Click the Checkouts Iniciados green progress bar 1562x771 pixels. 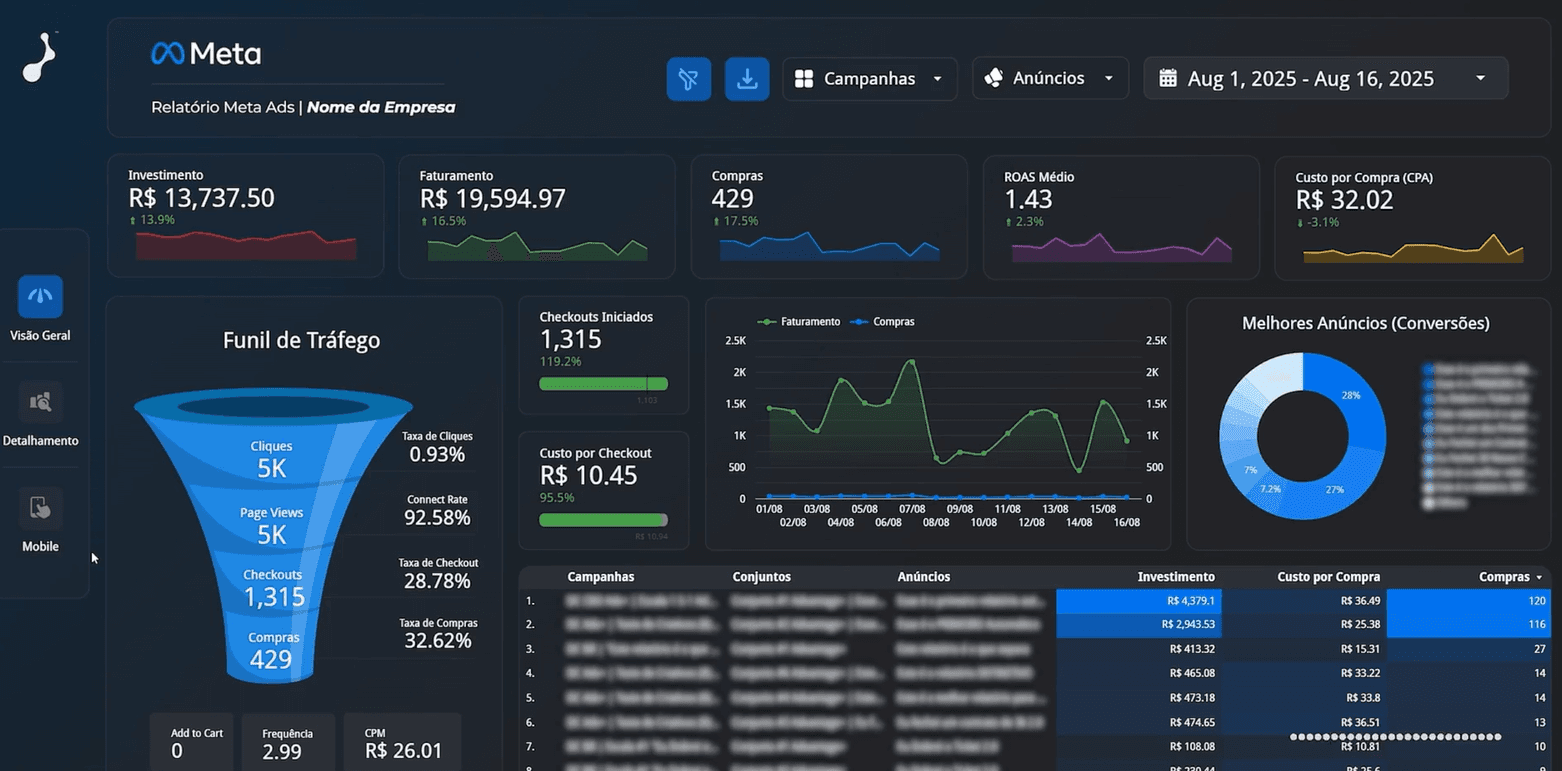click(x=602, y=384)
